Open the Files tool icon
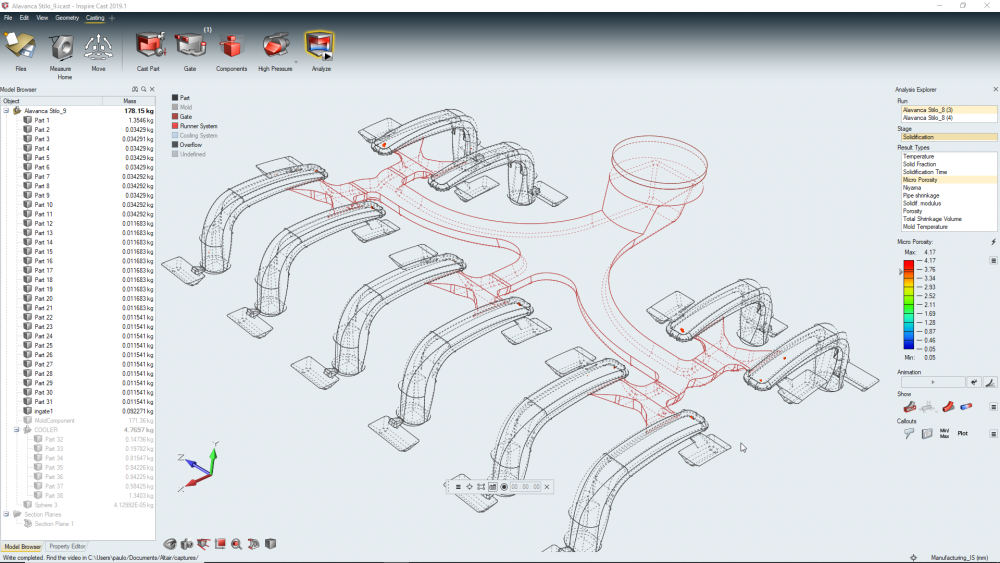This screenshot has width=1000, height=563. point(20,47)
